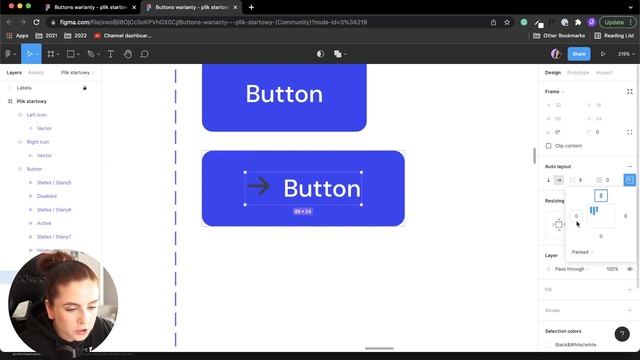
Task: Open a new Chrome tab
Action: tap(251, 7)
